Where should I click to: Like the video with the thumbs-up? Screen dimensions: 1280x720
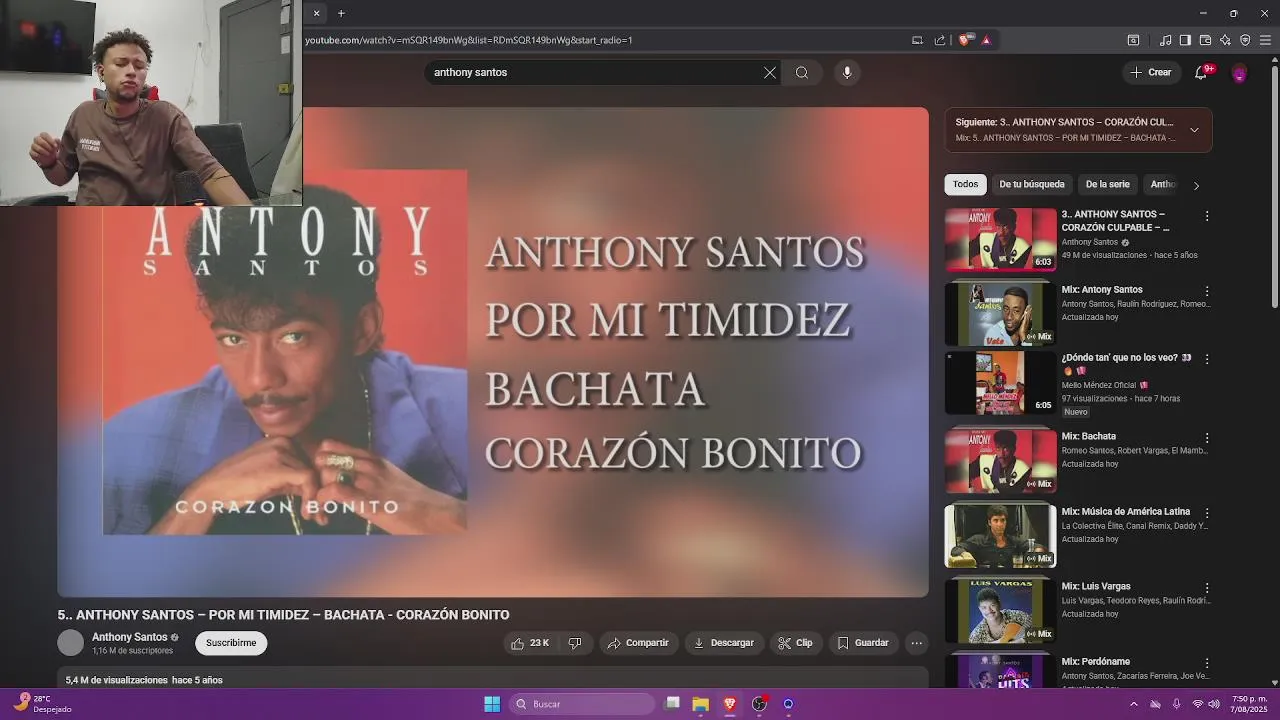pyautogui.click(x=530, y=643)
